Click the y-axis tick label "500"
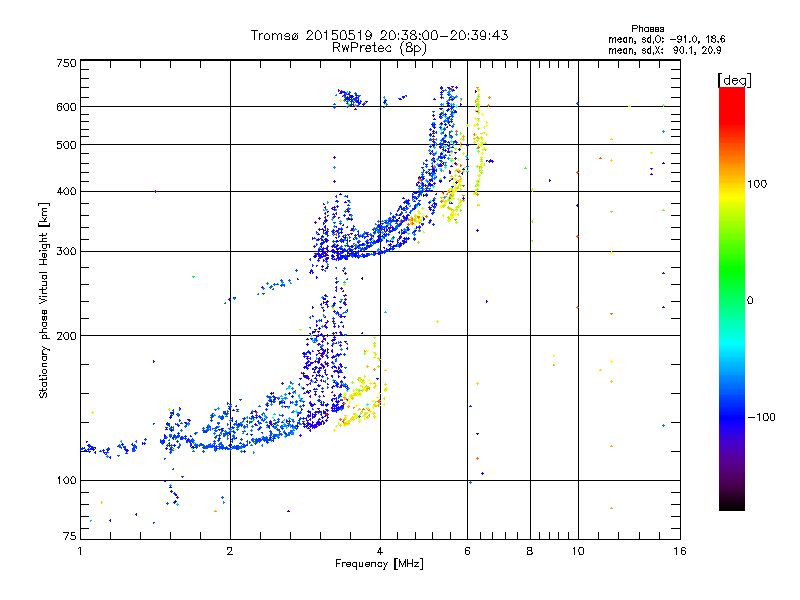The width and height of the screenshot is (800, 600). click(66, 145)
